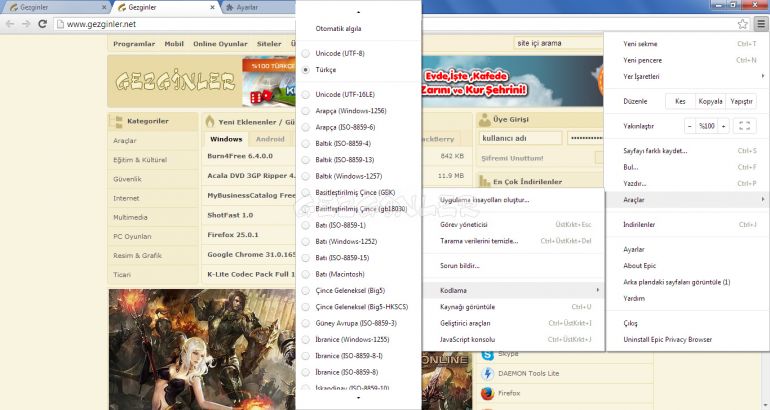Bookmark the page with star icon
The height and width of the screenshot is (410, 770).
click(742, 24)
